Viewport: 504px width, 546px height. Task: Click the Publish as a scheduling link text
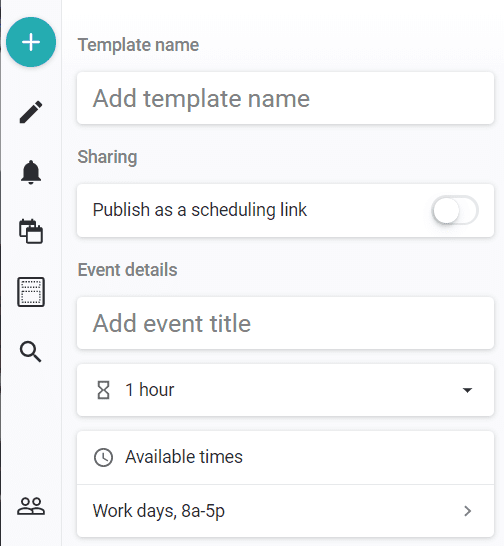(200, 210)
